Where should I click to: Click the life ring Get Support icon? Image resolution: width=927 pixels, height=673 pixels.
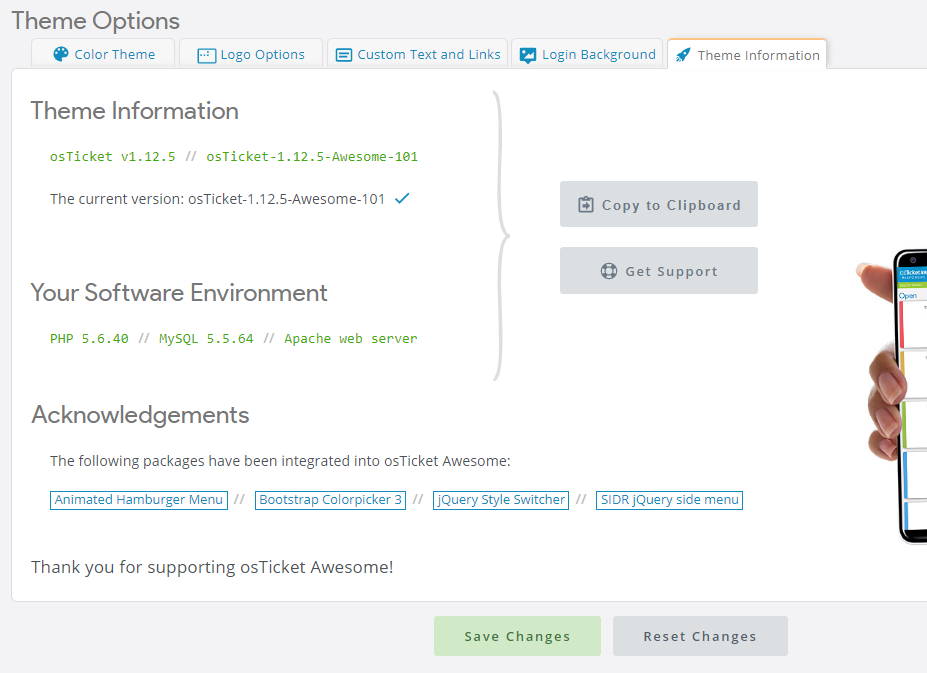[x=608, y=271]
